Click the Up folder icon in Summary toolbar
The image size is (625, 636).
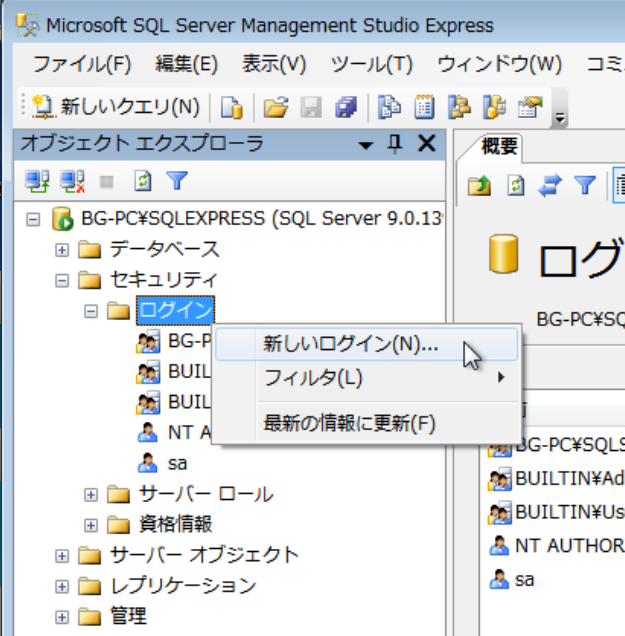(479, 186)
